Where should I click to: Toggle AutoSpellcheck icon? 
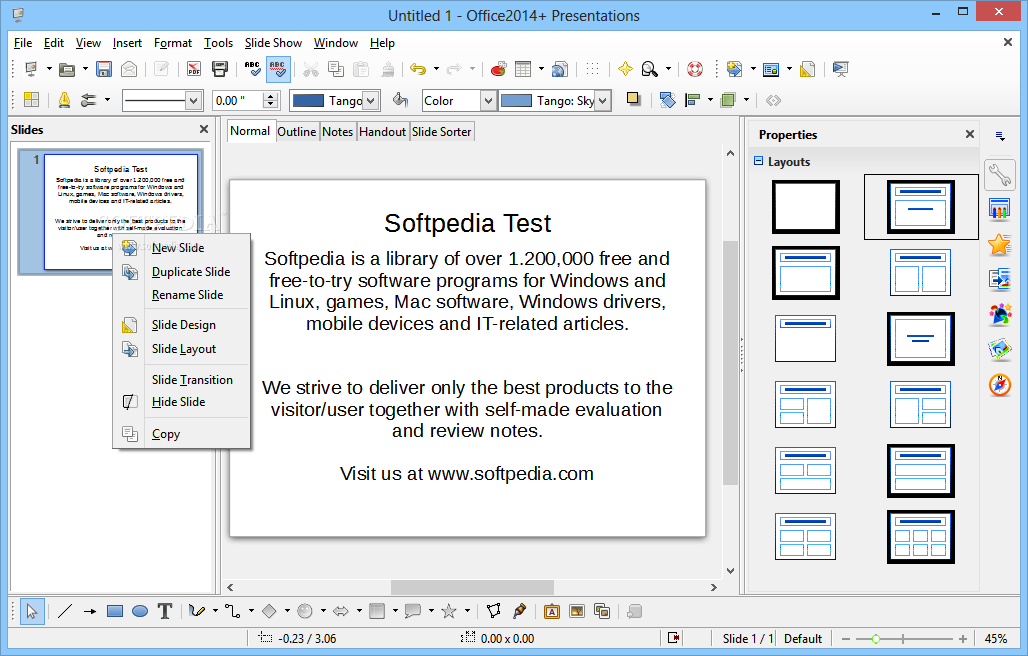(278, 69)
